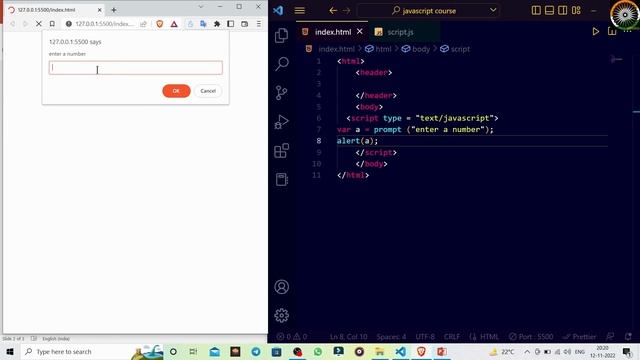Click Spaces: 4 indentation in status bar
The image size is (640, 360).
click(391, 337)
